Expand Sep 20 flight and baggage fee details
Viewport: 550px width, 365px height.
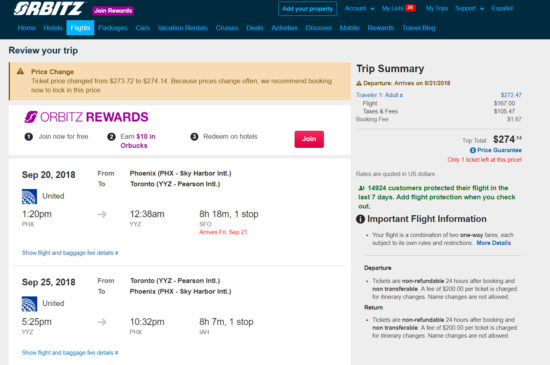(70, 253)
